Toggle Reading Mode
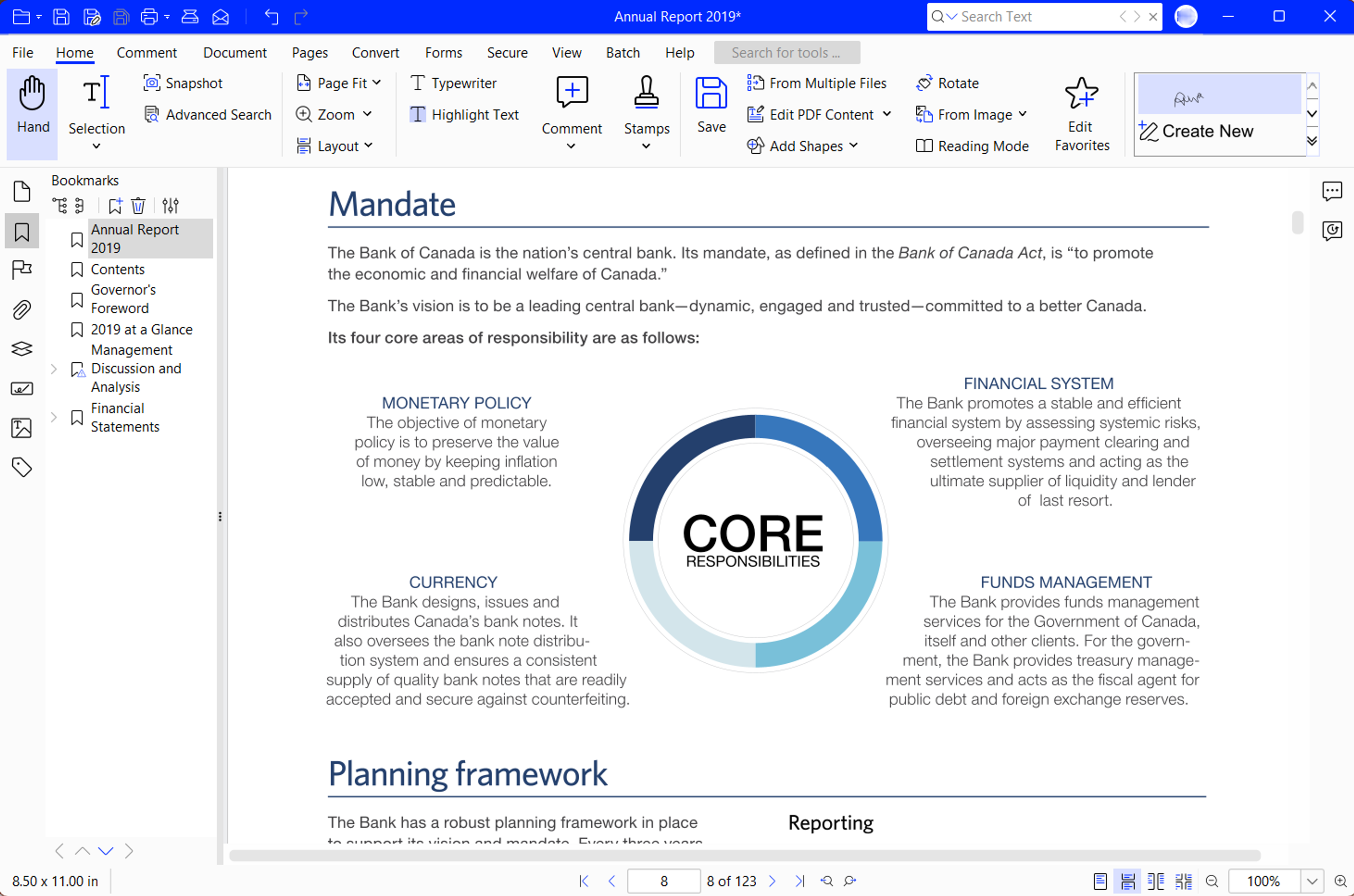Image resolution: width=1354 pixels, height=896 pixels. pyautogui.click(x=972, y=146)
